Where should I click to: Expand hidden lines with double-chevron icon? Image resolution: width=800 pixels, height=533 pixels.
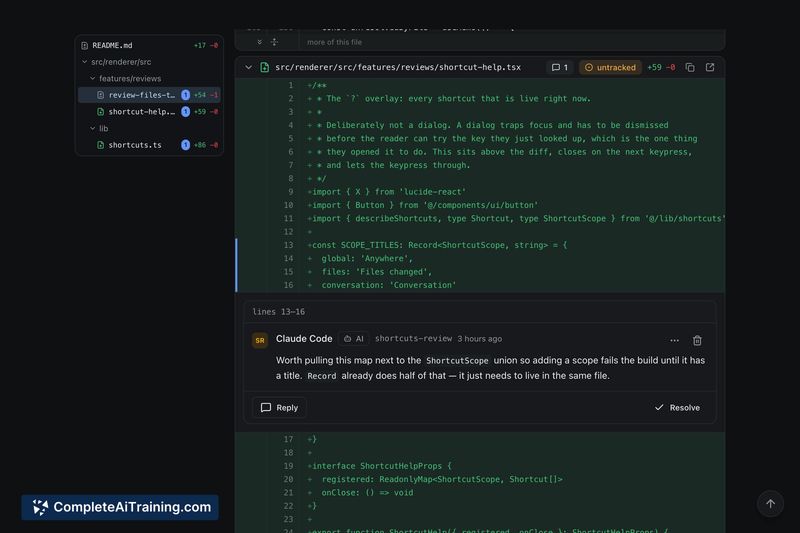pos(260,42)
